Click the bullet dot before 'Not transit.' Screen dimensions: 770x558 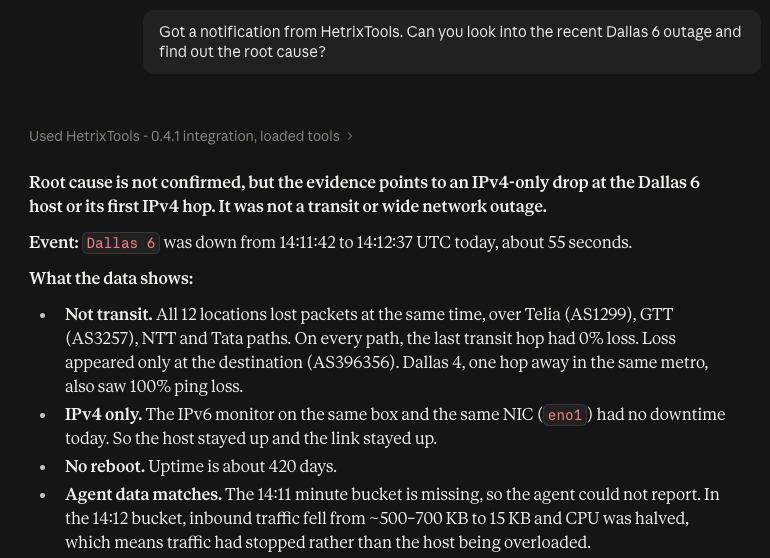43,315
